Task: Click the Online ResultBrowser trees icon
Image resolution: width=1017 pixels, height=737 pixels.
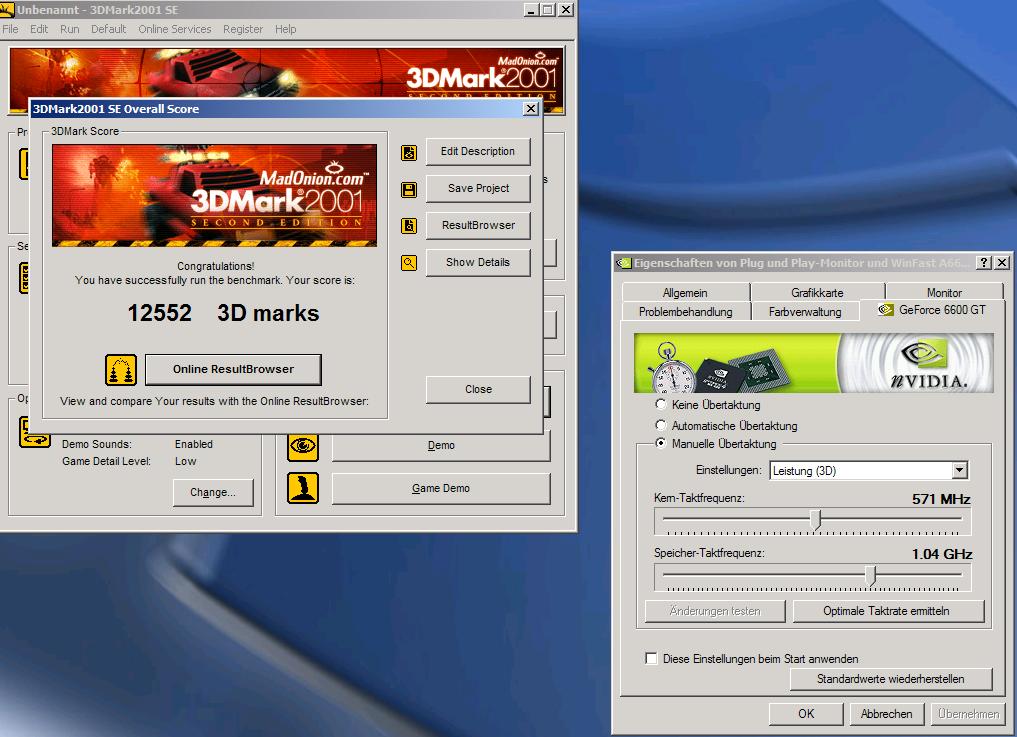Action: pos(121,370)
